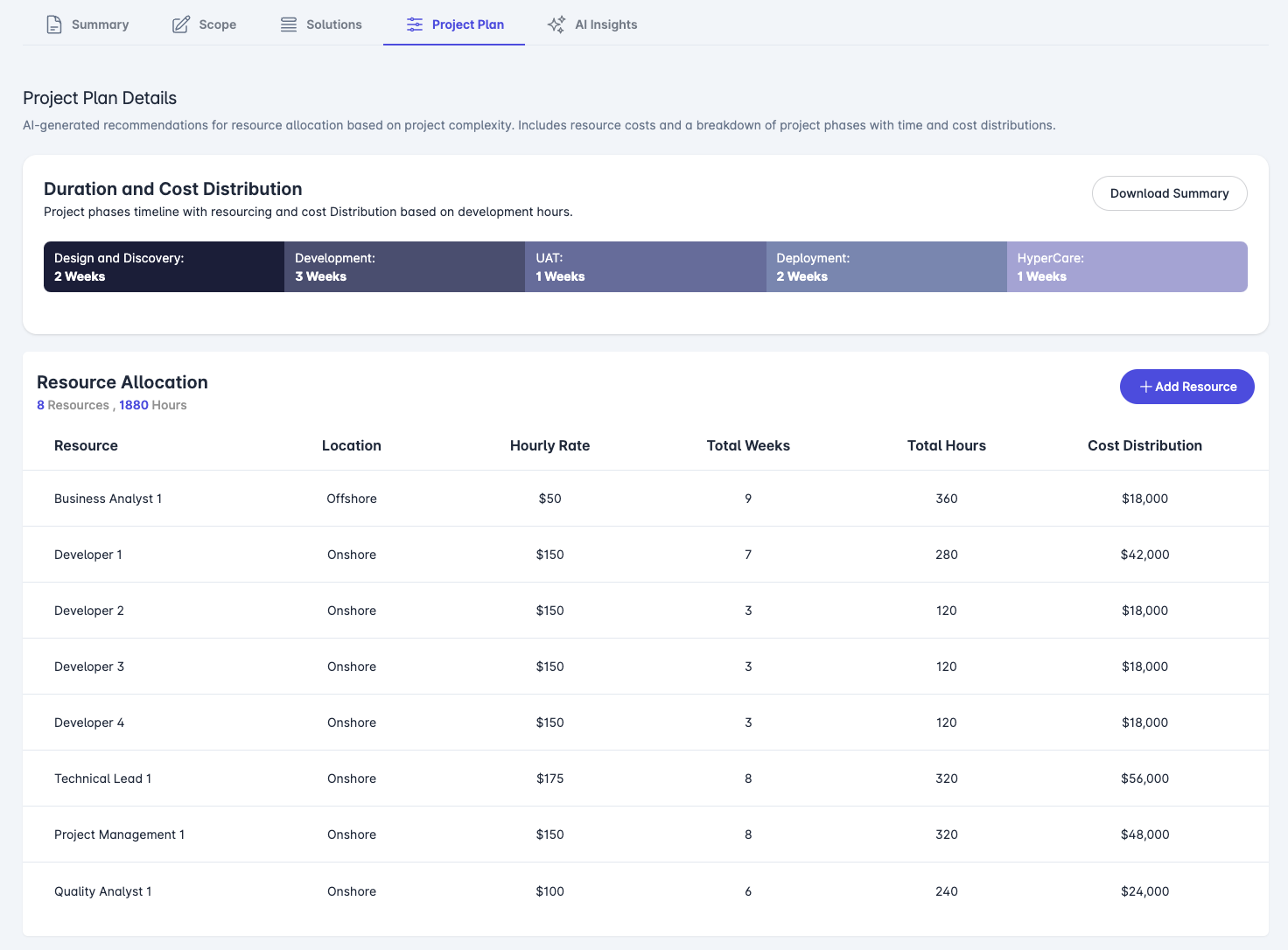The image size is (1288, 950).
Task: Click the Resource Allocation heading
Action: pyautogui.click(x=122, y=382)
